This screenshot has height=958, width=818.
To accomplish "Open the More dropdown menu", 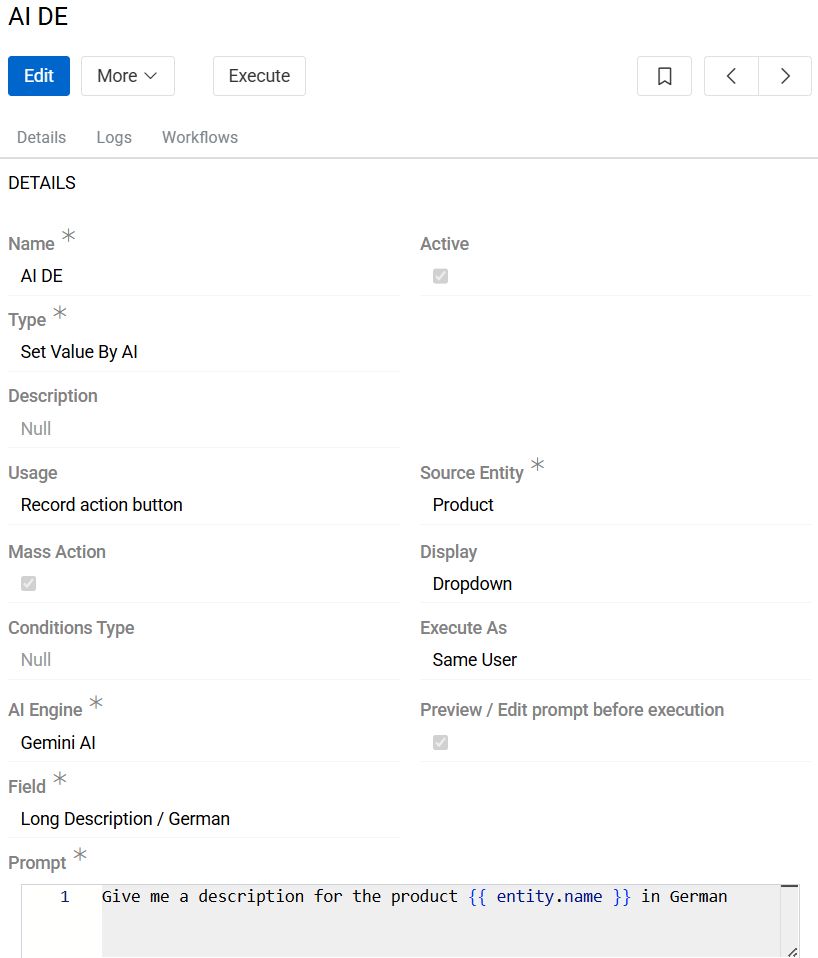I will pyautogui.click(x=127, y=76).
